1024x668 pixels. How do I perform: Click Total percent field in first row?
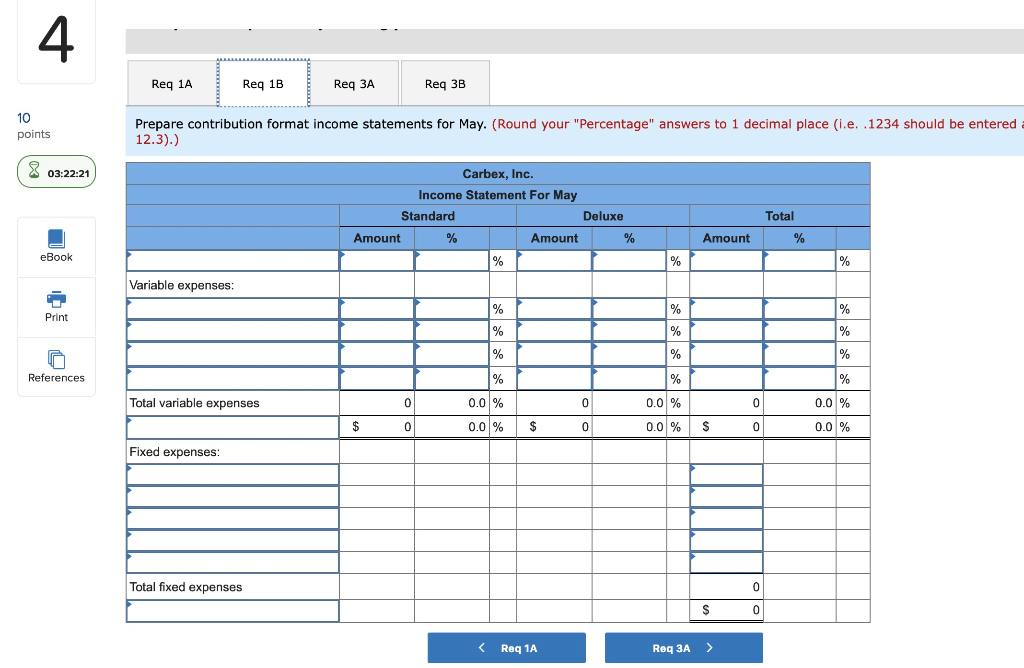click(x=800, y=261)
